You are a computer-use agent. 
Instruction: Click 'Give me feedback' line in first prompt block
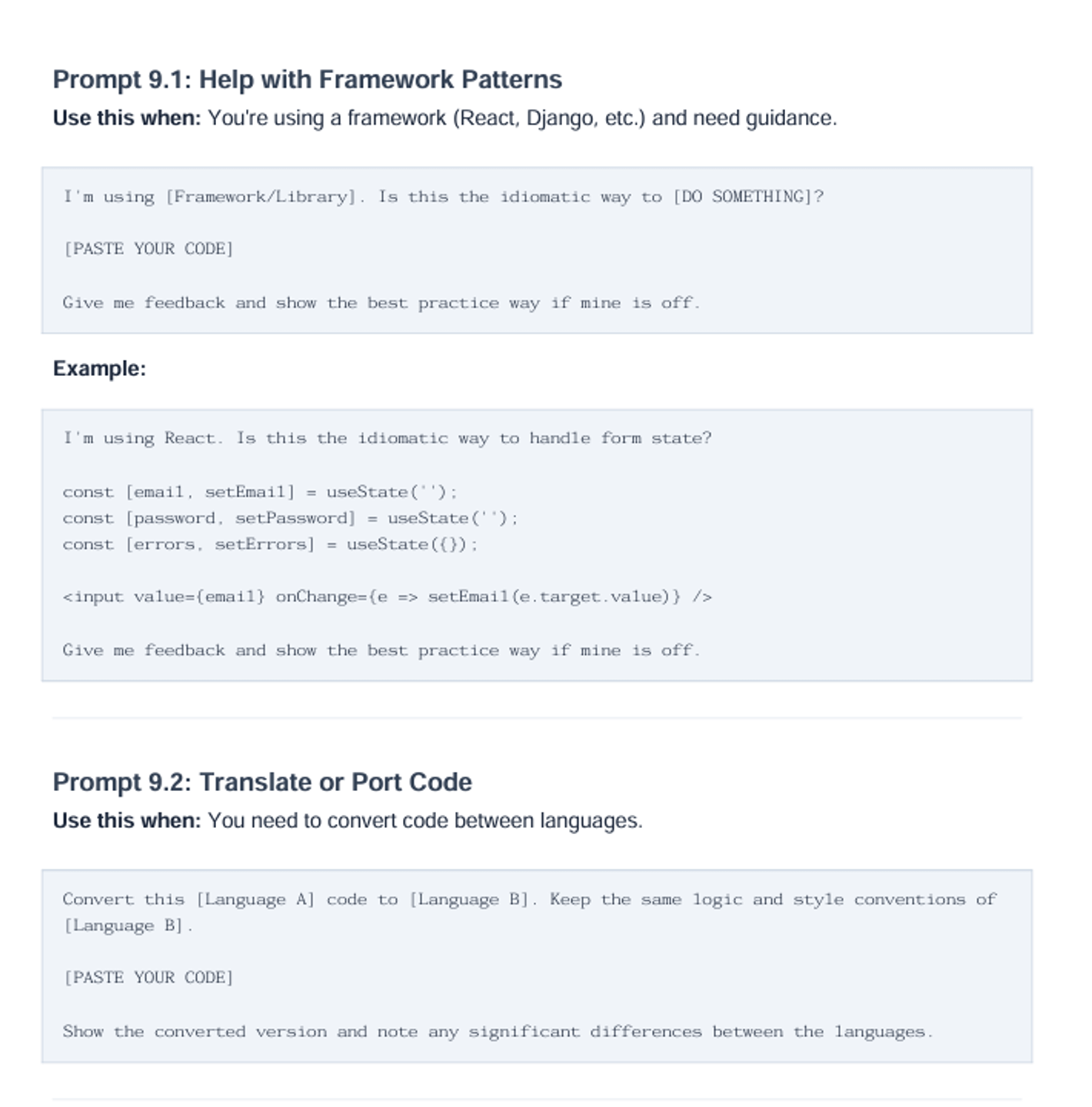[381, 303]
